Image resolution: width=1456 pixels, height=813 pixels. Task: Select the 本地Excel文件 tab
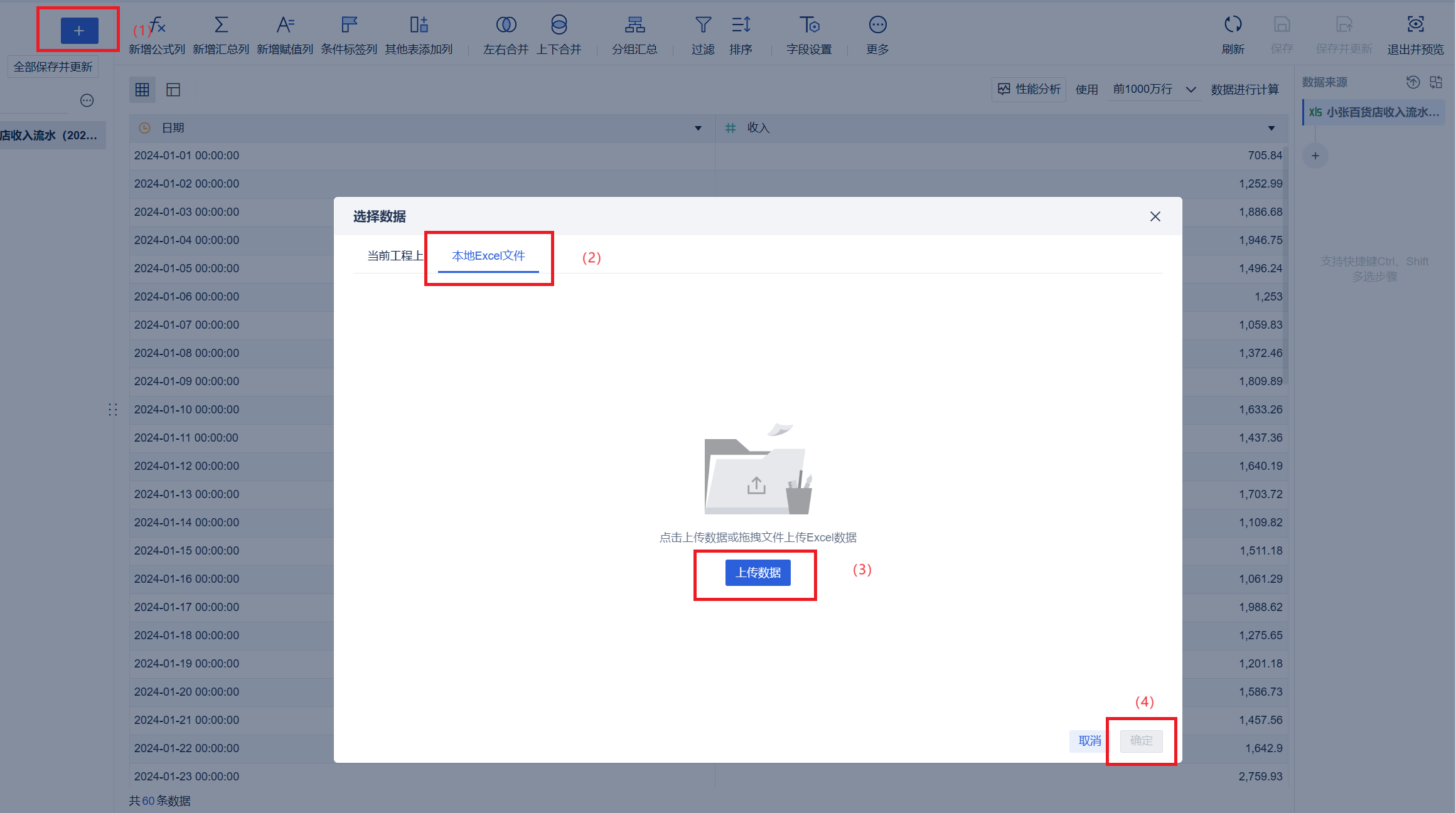click(488, 255)
